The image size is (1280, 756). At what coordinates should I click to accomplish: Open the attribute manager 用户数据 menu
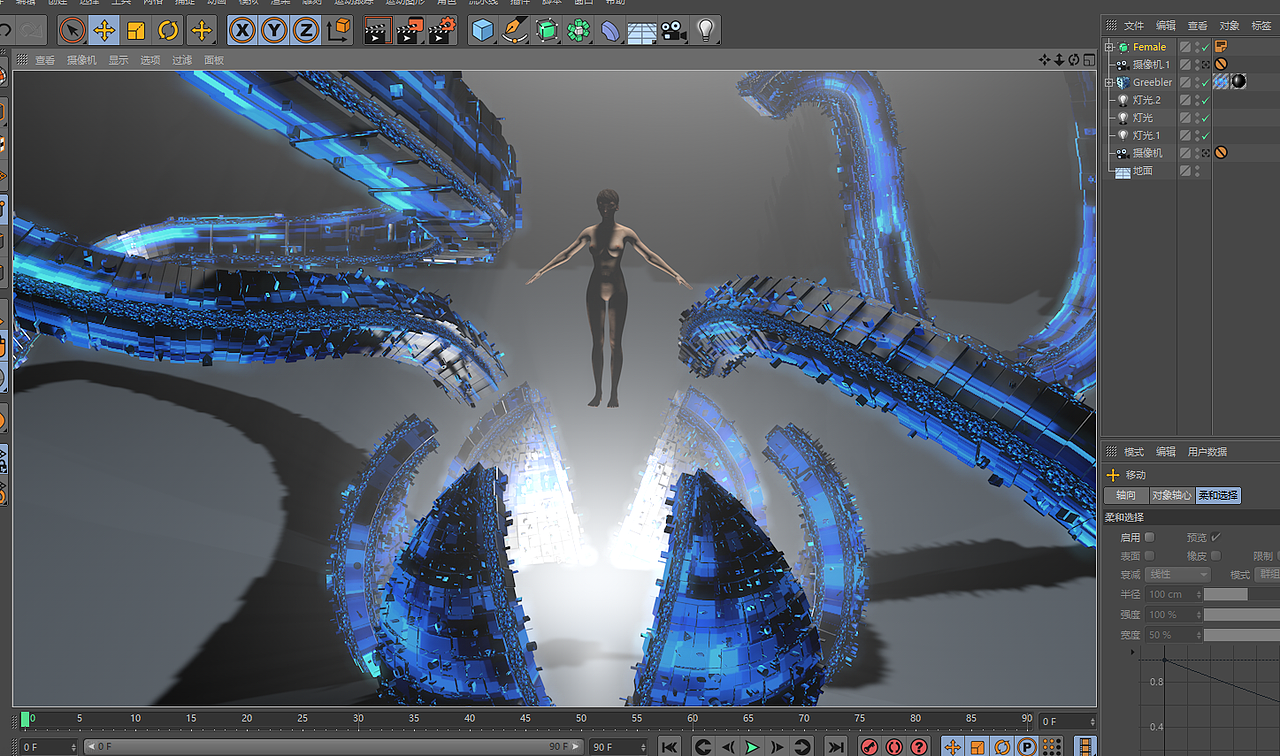[1207, 452]
